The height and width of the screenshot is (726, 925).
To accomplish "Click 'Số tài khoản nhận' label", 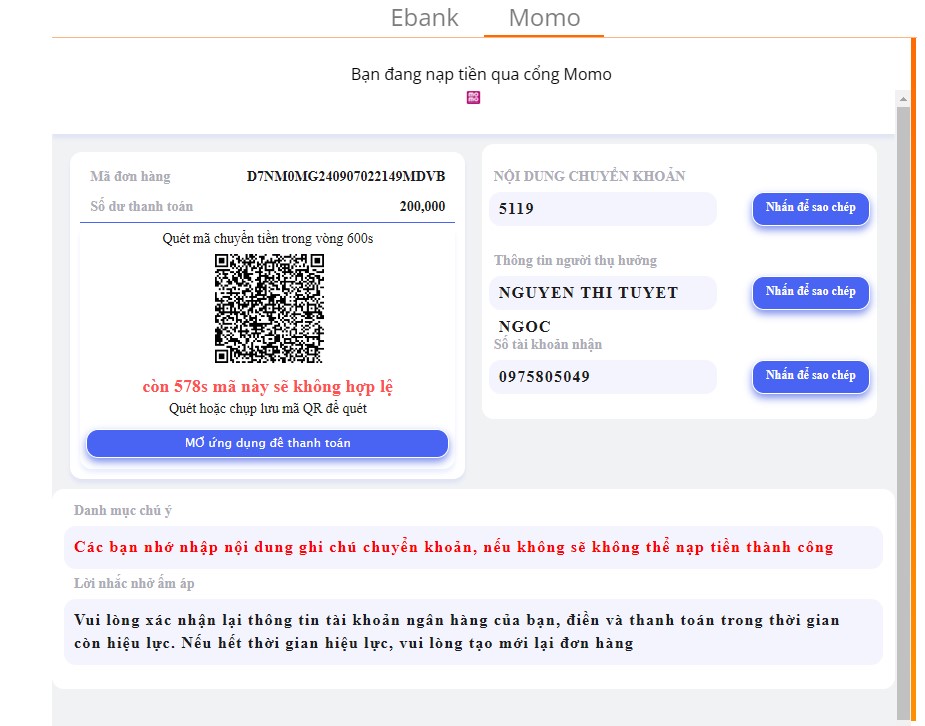I will tap(547, 344).
